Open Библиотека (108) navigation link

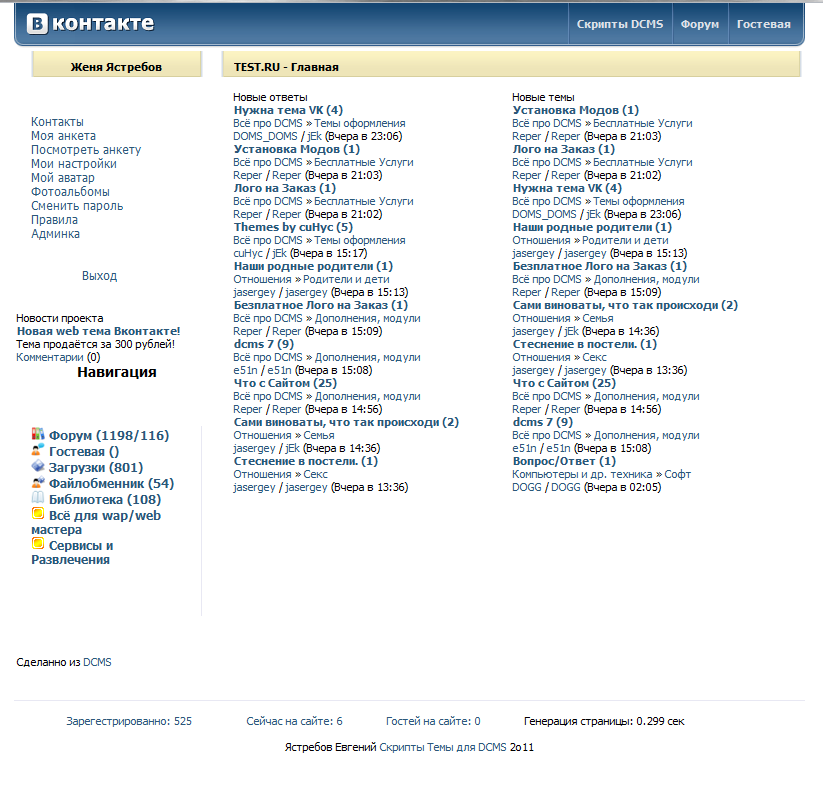[x=105, y=500]
